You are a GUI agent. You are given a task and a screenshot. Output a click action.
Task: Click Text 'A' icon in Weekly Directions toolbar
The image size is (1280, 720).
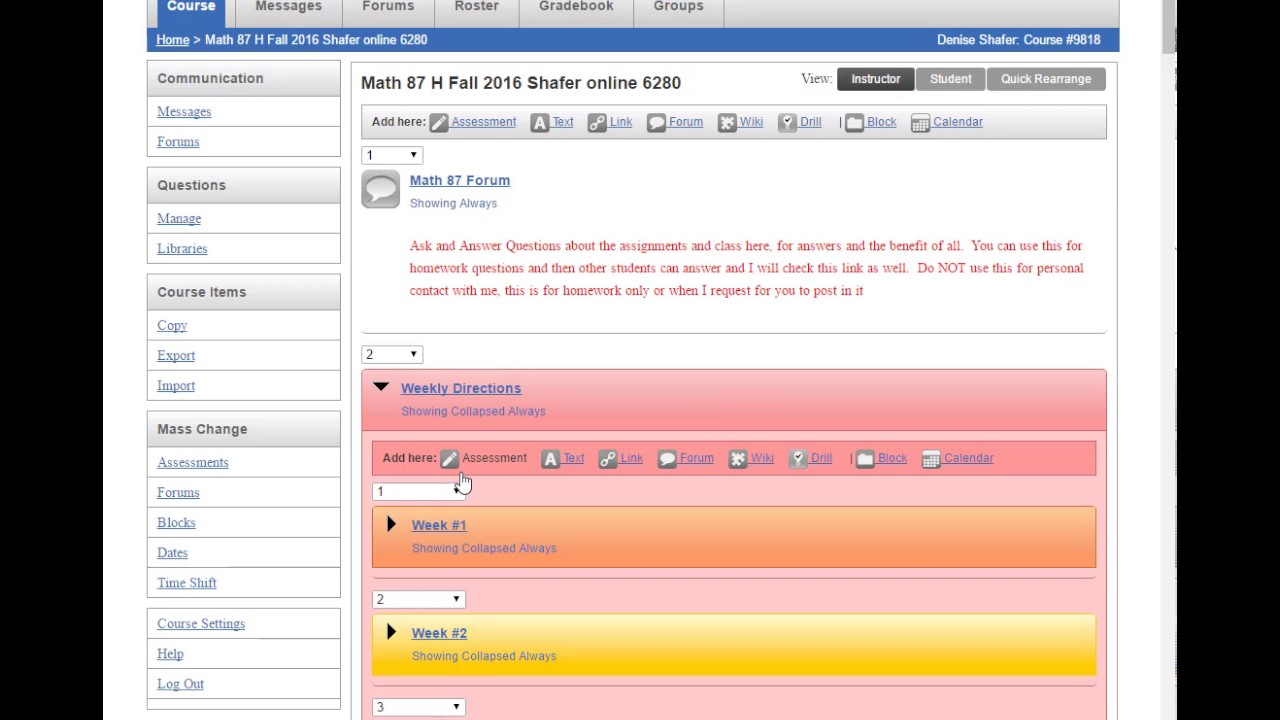(x=551, y=459)
